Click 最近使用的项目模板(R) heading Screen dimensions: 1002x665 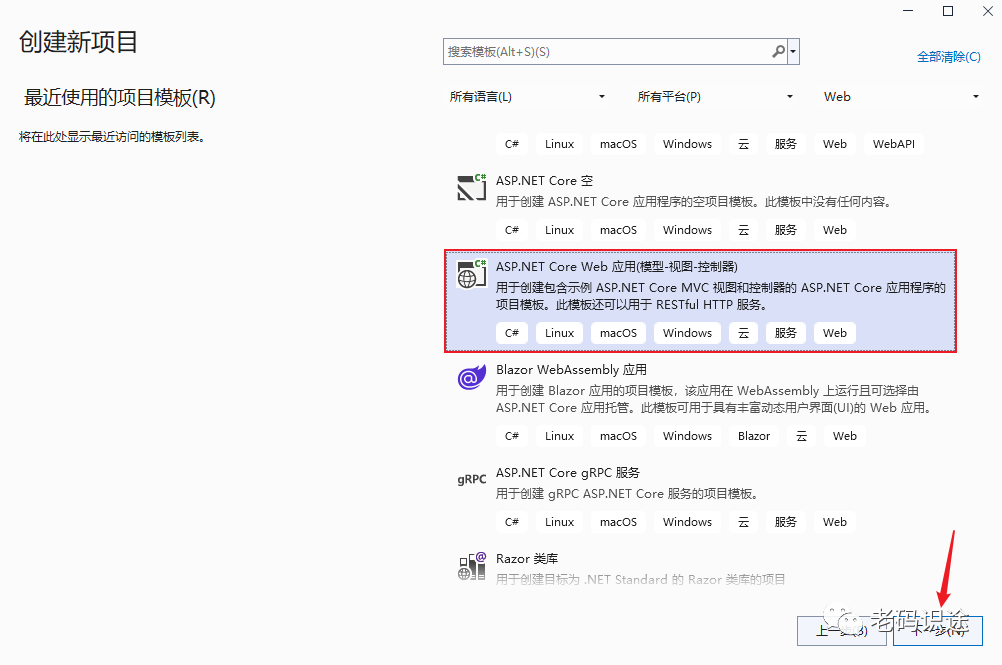coord(119,98)
